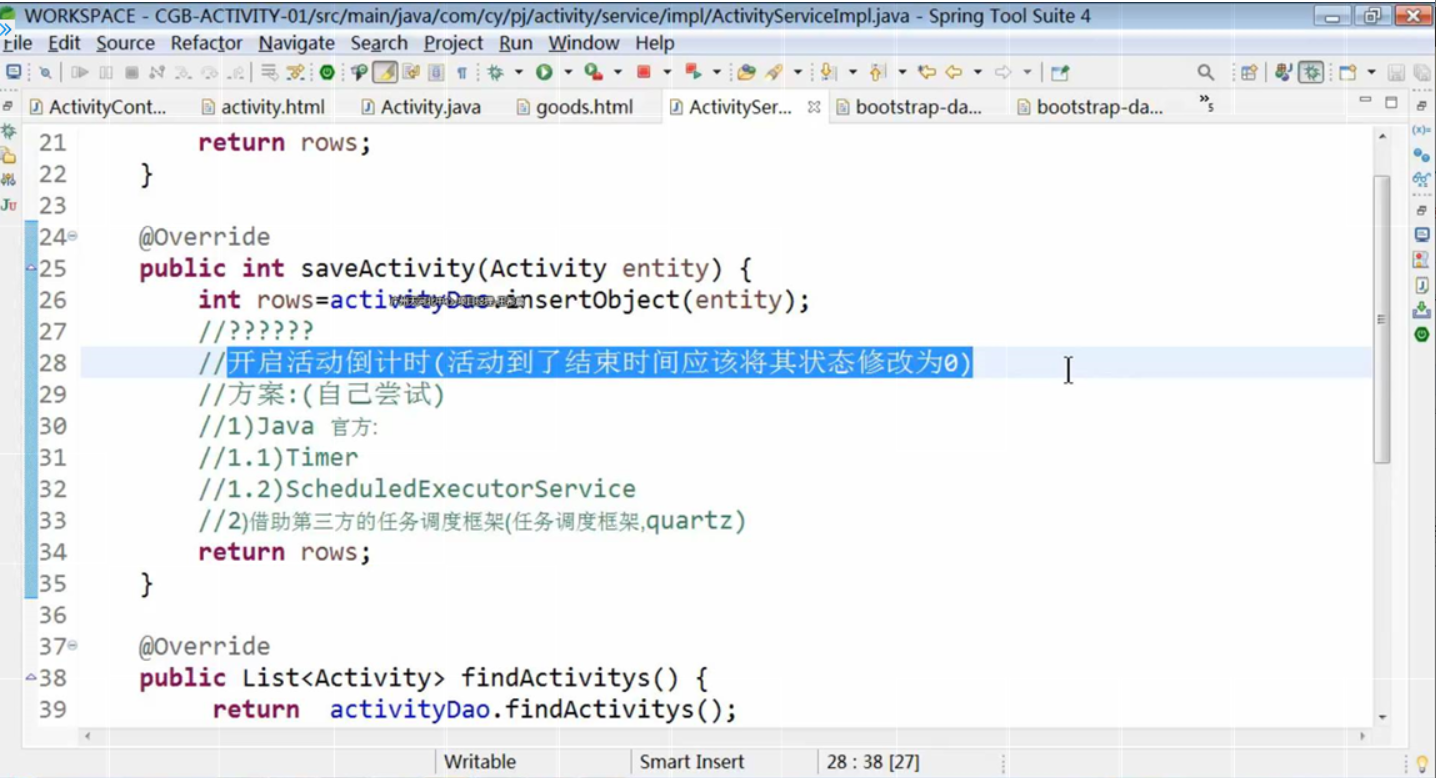This screenshot has width=1436, height=778.
Task: Switch to the activity.html editor tab
Action: (x=263, y=107)
